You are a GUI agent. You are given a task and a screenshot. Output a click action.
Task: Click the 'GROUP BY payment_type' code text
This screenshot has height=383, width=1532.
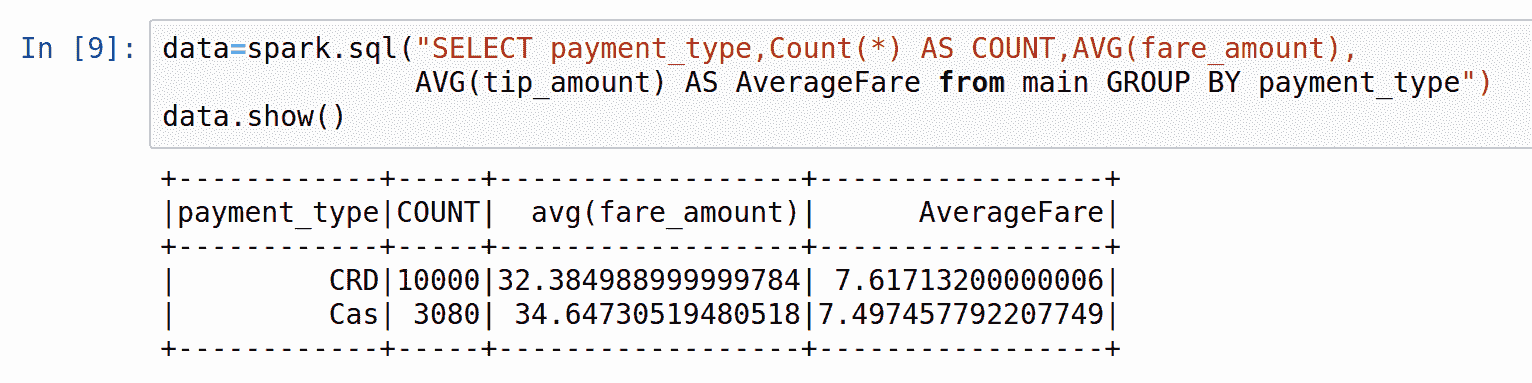coord(1283,83)
